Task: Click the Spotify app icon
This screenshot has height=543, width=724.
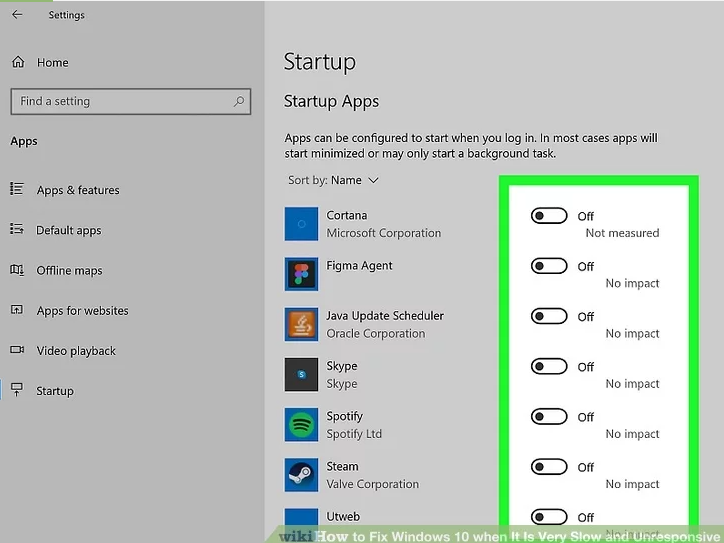Action: 301,425
